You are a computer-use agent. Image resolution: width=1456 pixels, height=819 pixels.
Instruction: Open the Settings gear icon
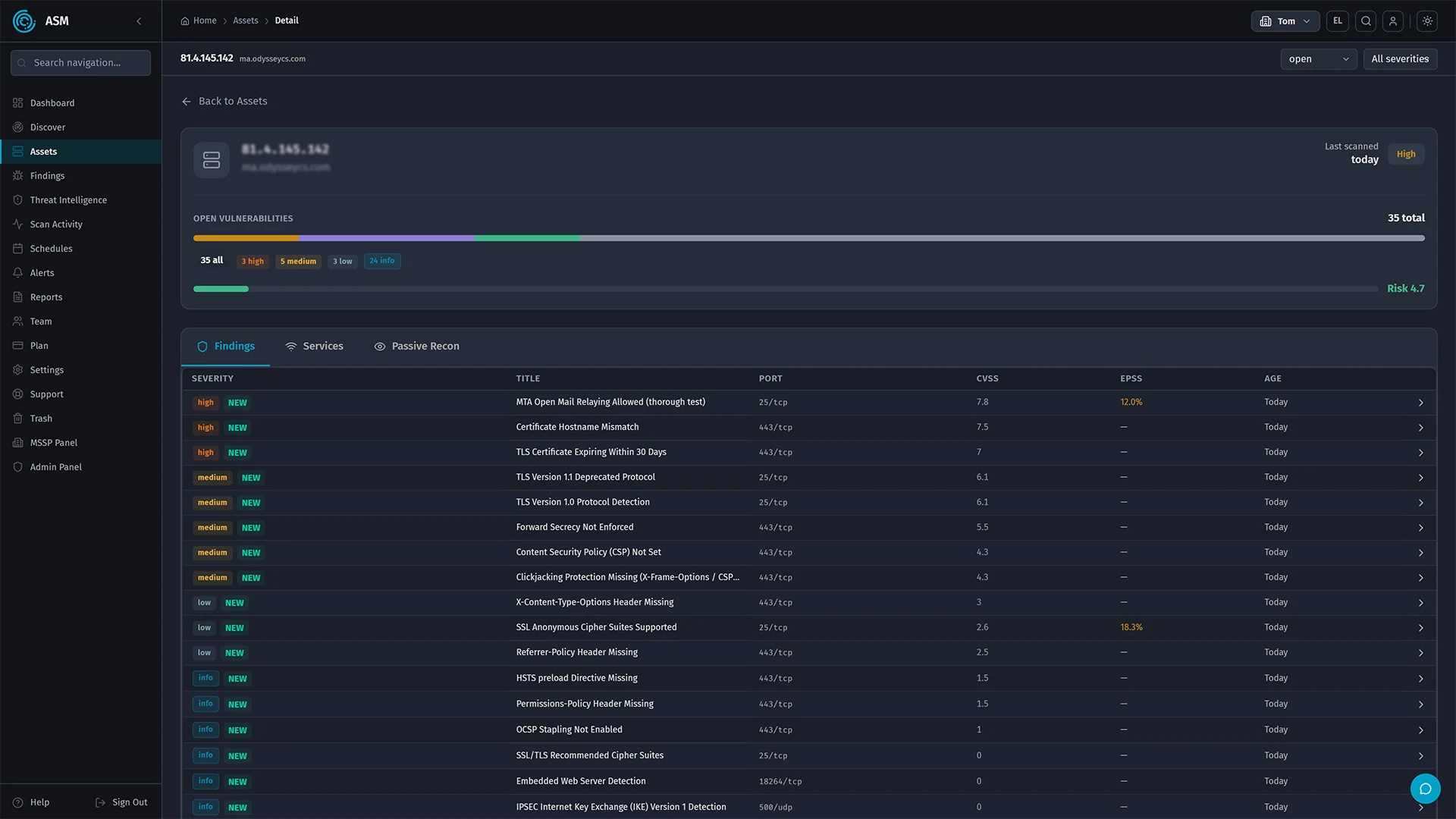click(18, 370)
